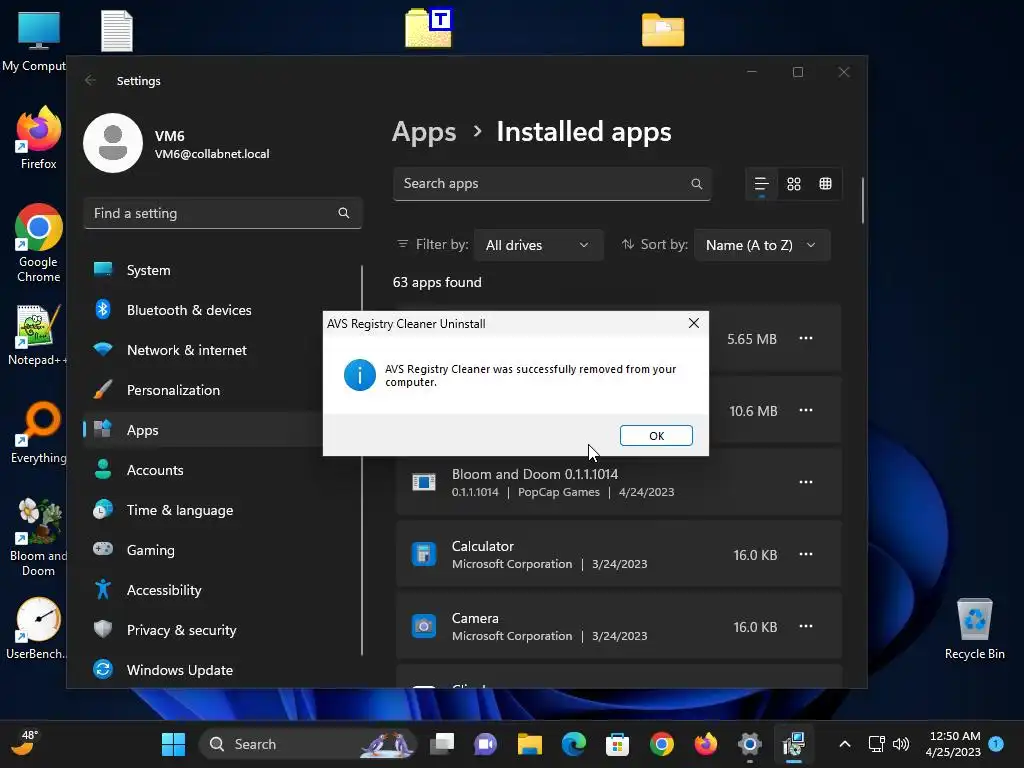Click the magnifier icon in Search apps

[696, 184]
